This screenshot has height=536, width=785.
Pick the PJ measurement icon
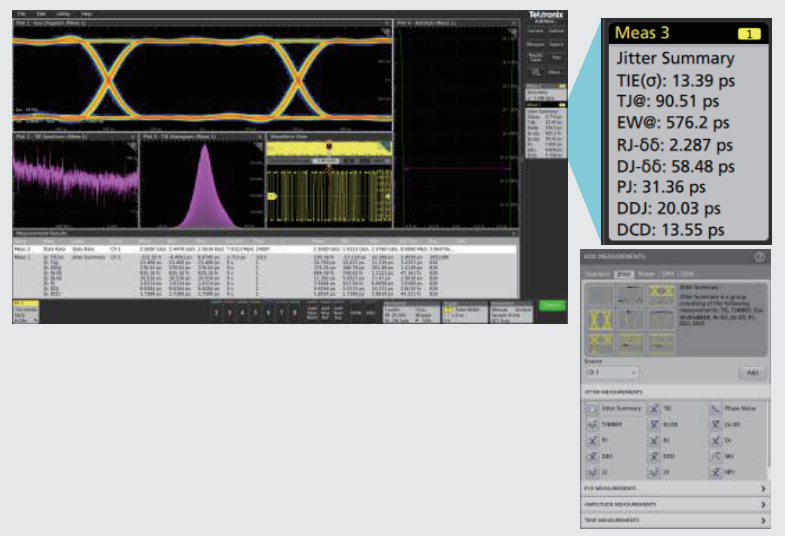tap(594, 438)
